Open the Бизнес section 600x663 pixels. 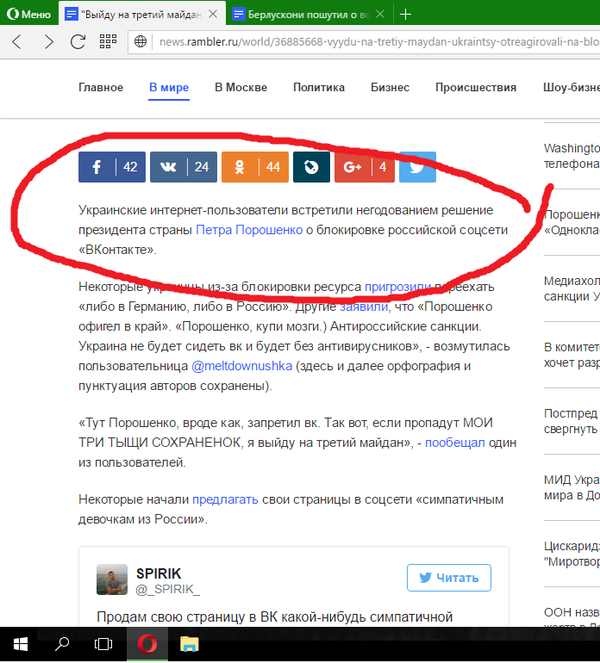(389, 87)
